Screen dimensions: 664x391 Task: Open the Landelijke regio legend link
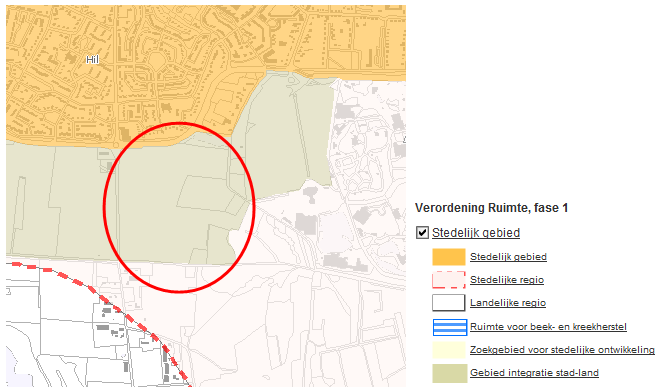[508, 303]
